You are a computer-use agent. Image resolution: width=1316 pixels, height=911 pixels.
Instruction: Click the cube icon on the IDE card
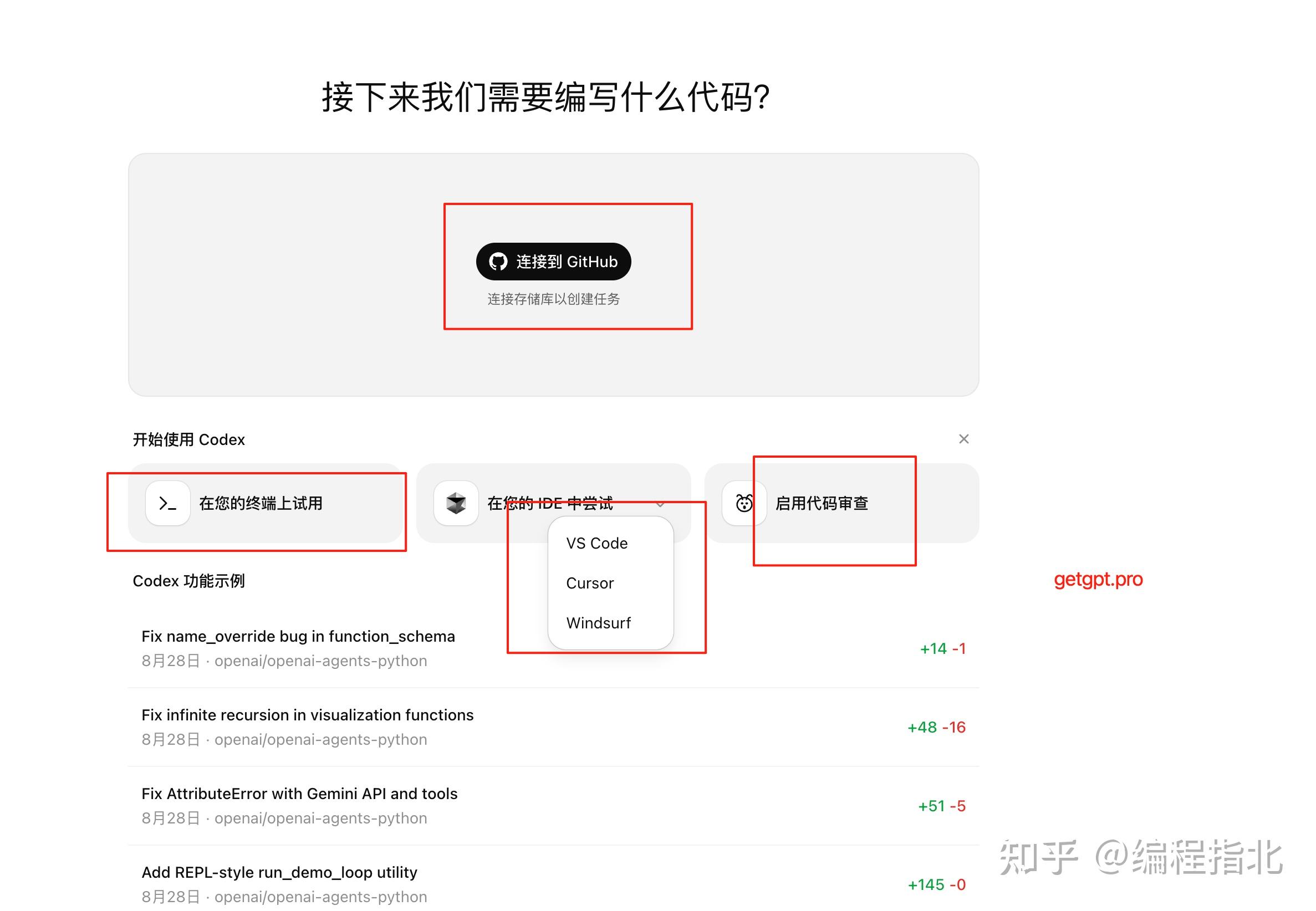coord(455,503)
